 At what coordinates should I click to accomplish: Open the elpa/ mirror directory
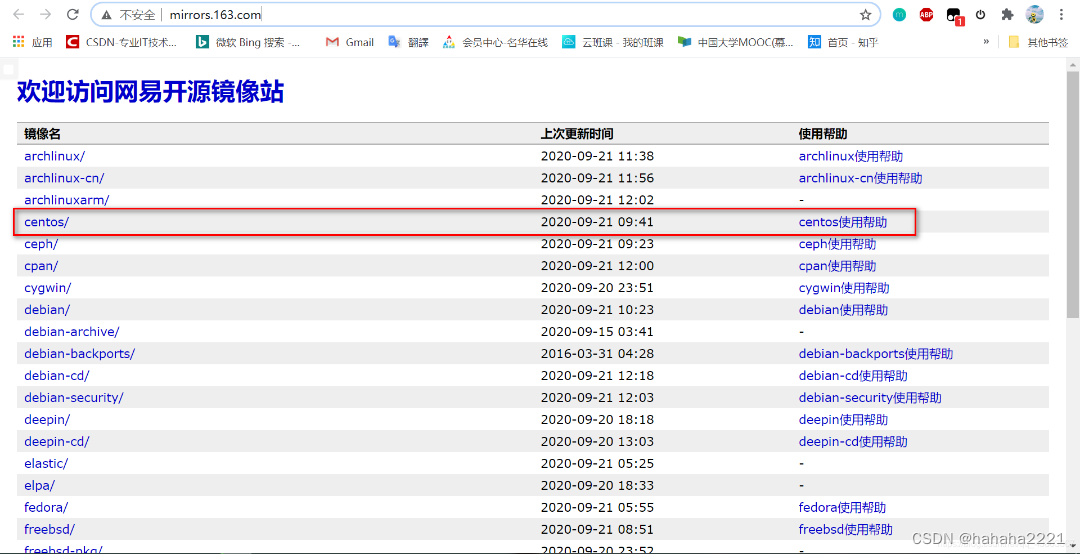click(39, 486)
